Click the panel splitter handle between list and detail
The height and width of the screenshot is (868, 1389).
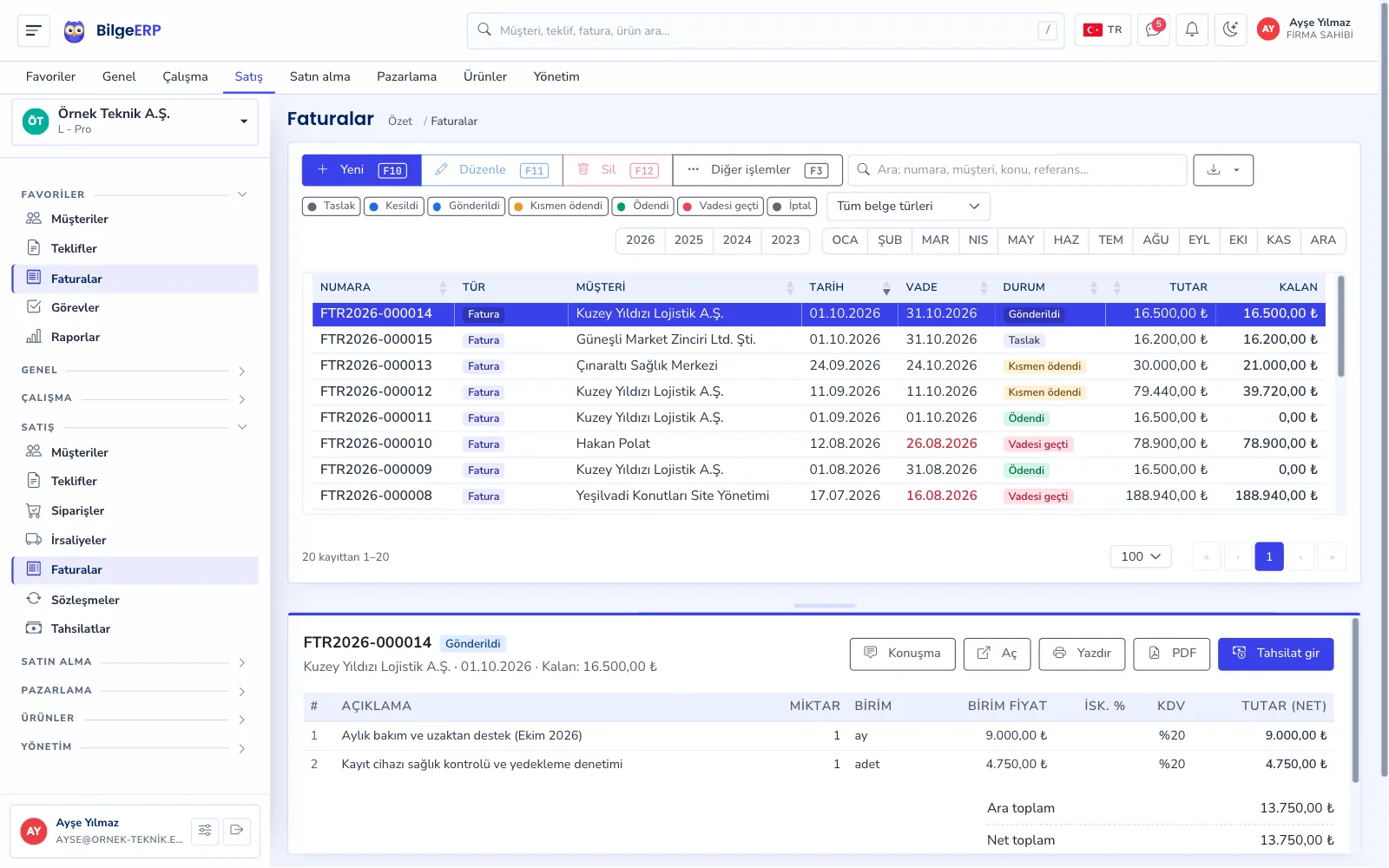click(825, 605)
